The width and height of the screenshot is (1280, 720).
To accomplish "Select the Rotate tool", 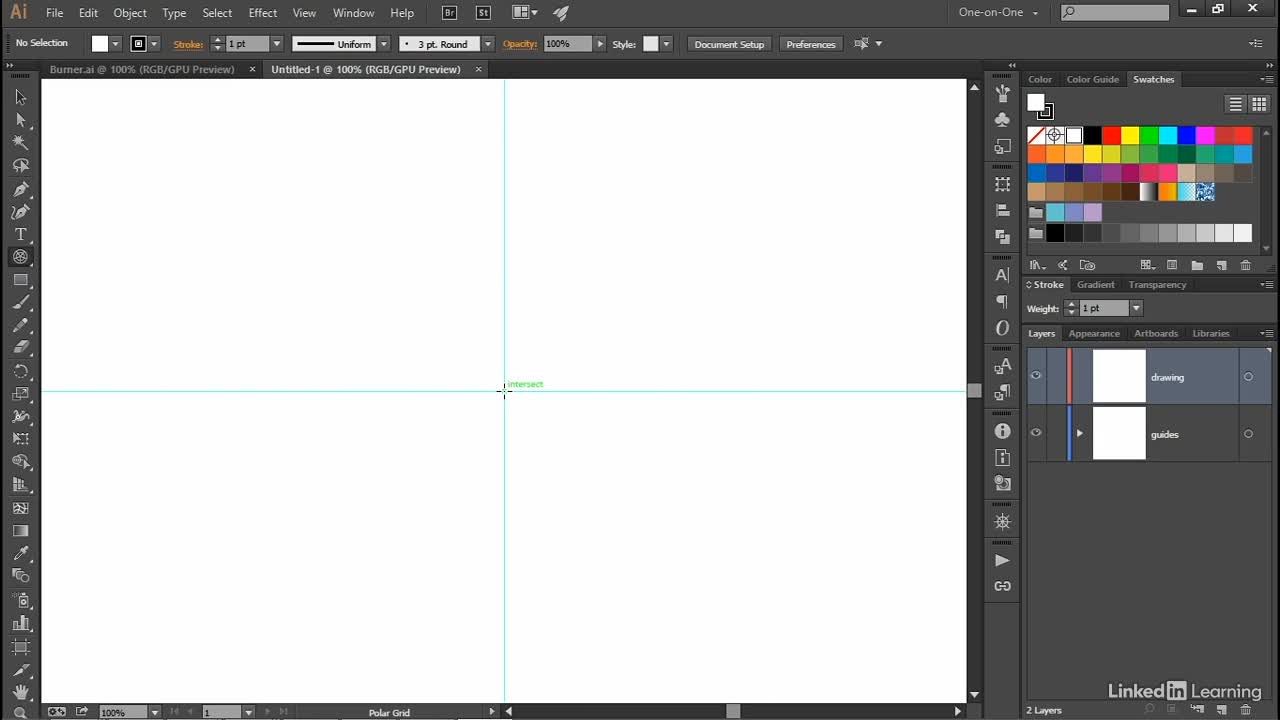I will (x=20, y=370).
